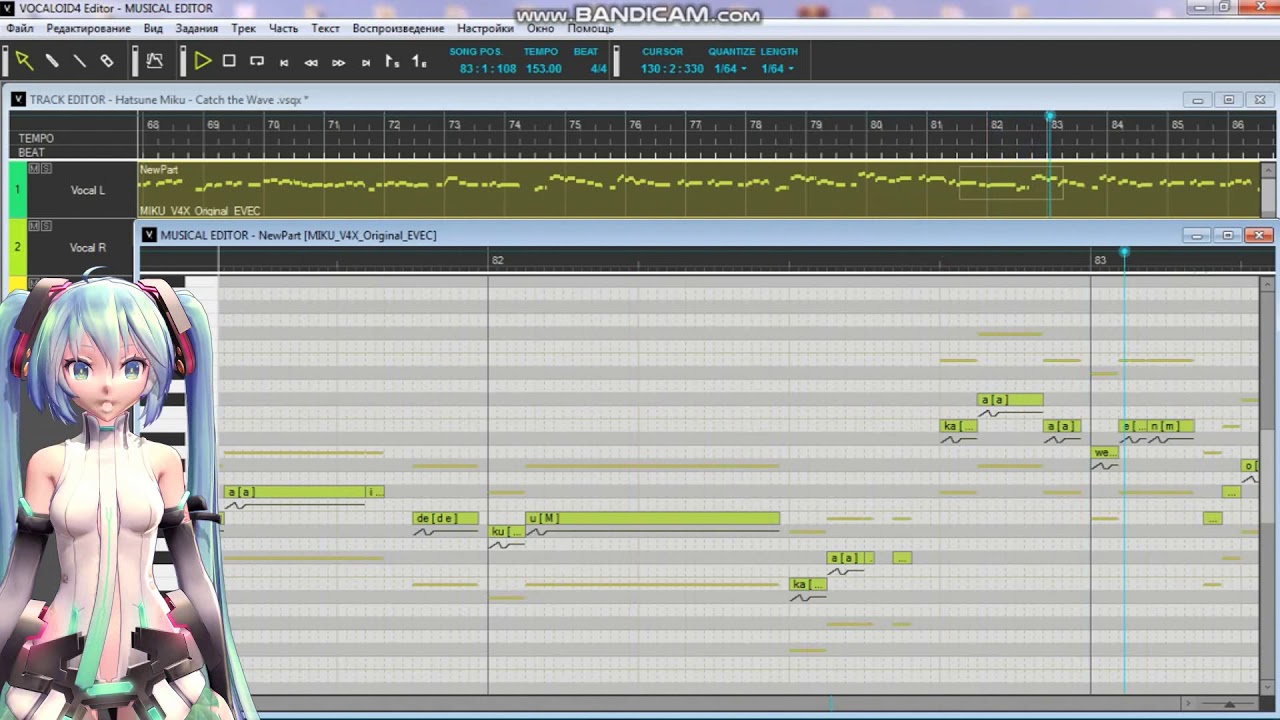The height and width of the screenshot is (720, 1280).
Task: Select the Arrow pointer tool
Action: tap(24, 61)
